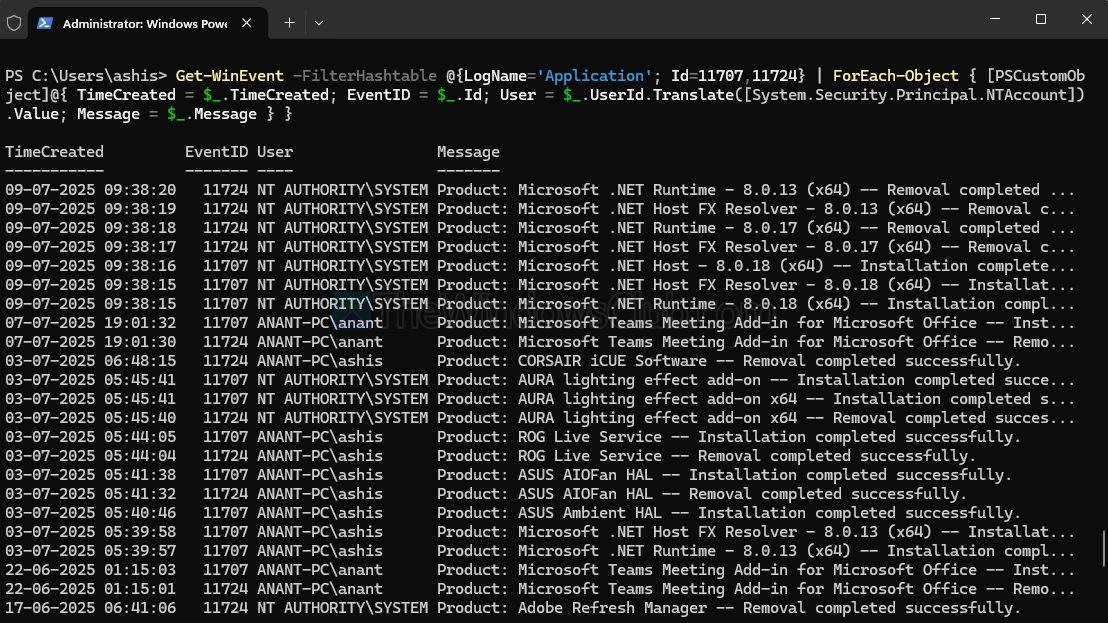Screen dimensions: 1108x623
Task: Click the administrator shield icon
Action: [14, 22]
